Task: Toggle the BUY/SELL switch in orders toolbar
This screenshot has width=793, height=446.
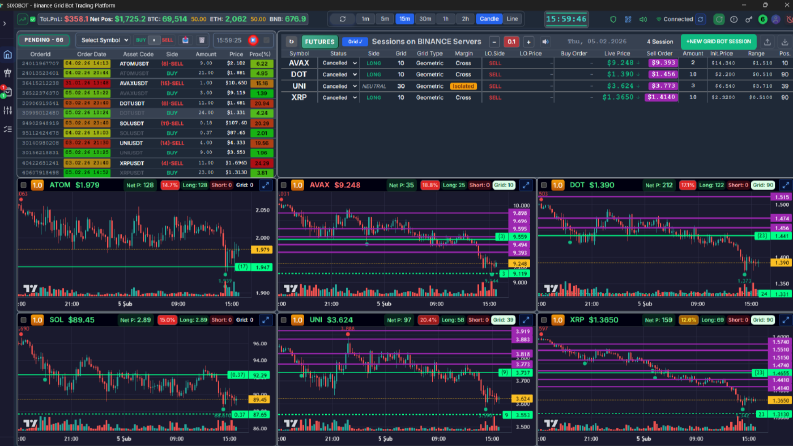Action: coord(154,40)
